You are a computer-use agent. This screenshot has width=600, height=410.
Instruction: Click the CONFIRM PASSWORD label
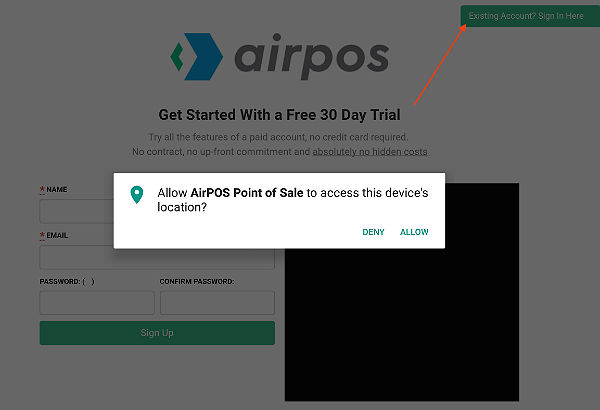click(197, 281)
